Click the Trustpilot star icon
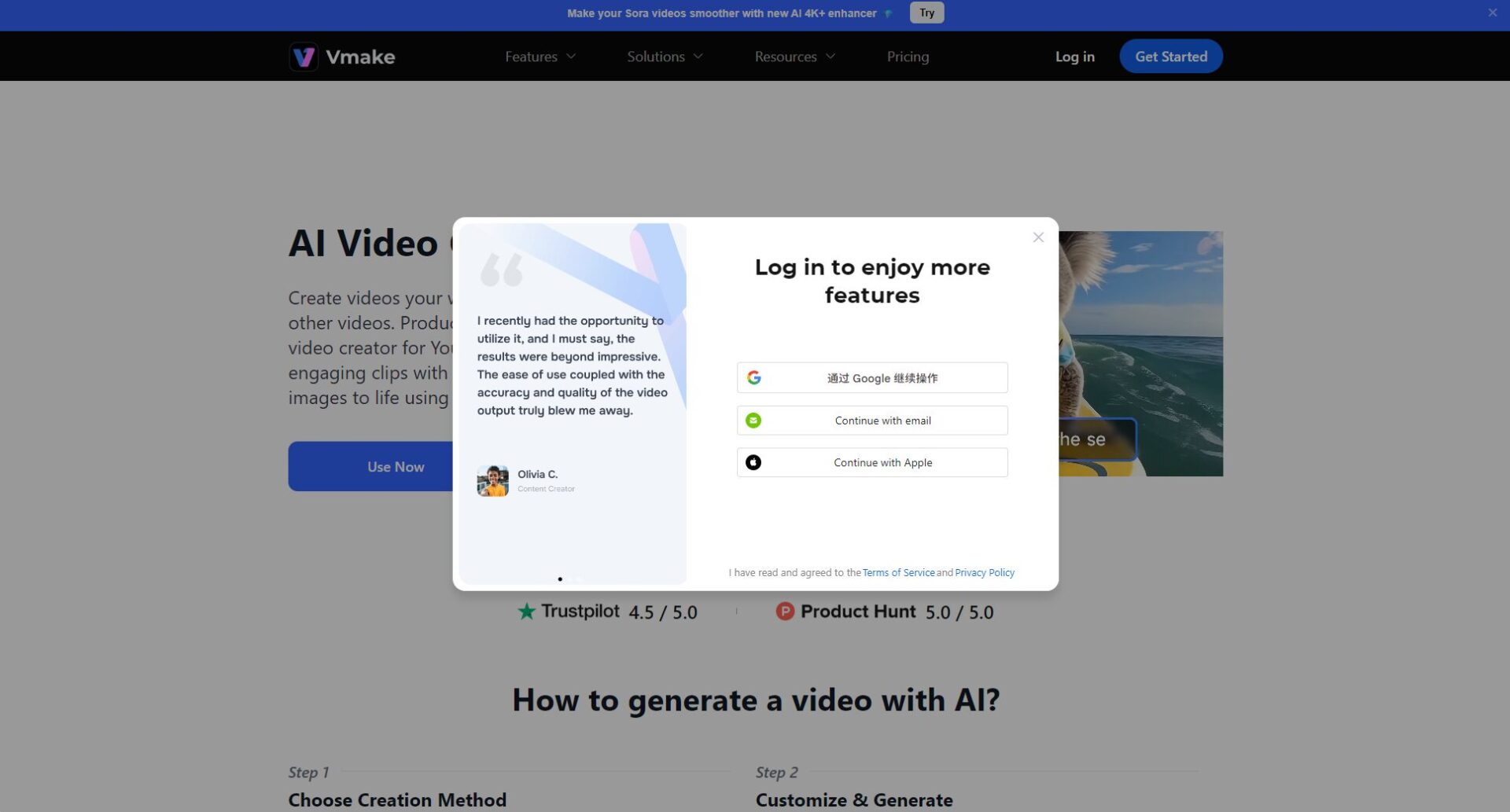The image size is (1510, 812). [x=528, y=611]
